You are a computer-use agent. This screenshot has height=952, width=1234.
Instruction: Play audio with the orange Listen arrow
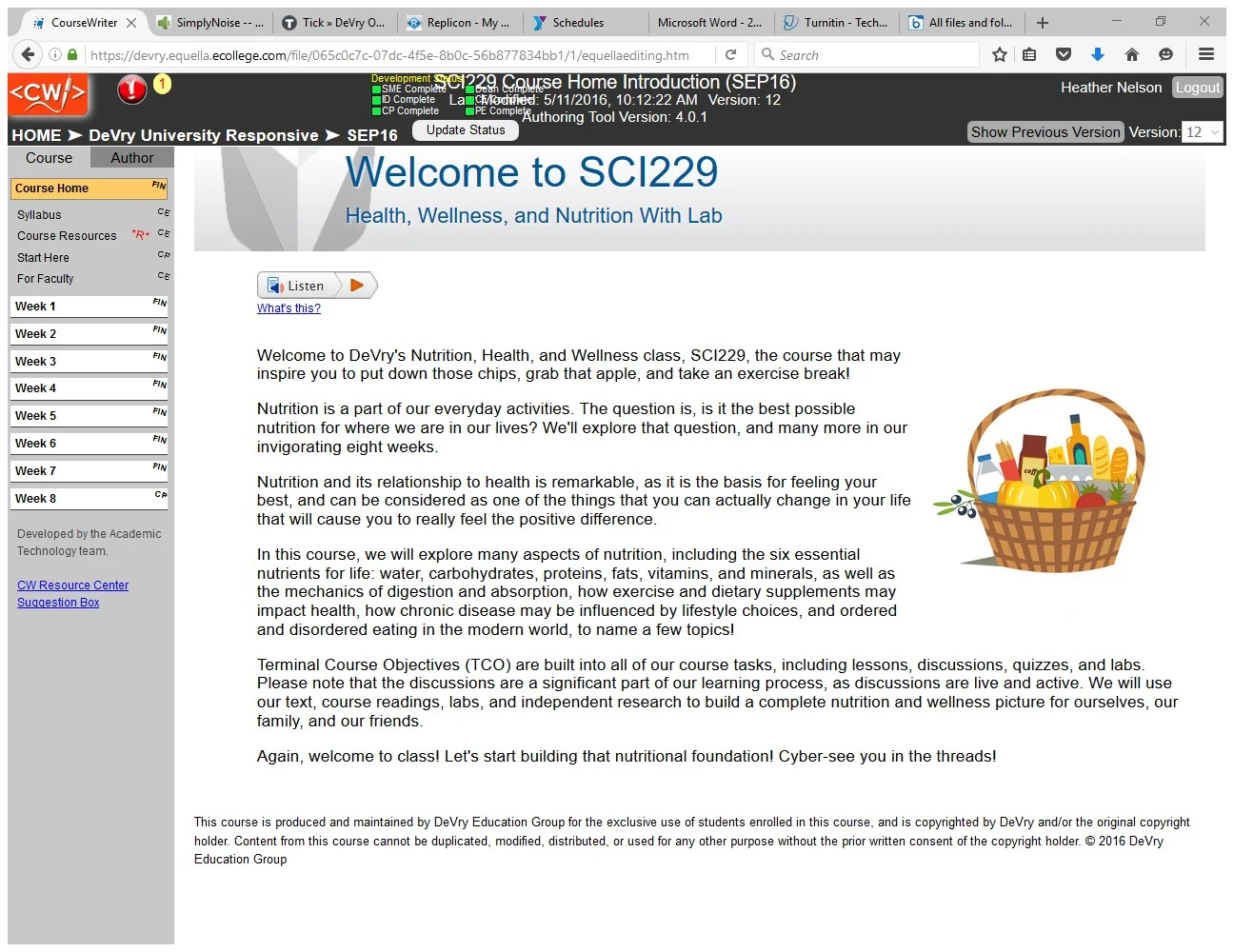(357, 285)
